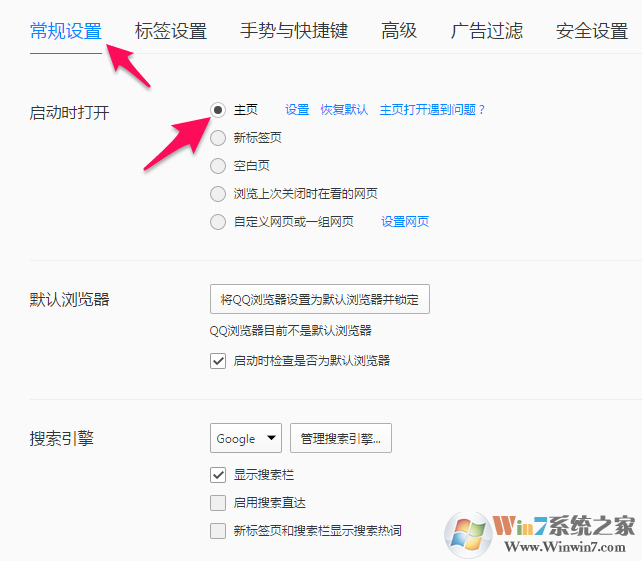Choose 浏览上次关闭时在看的网页 option
This screenshot has width=642, height=561.
(218, 194)
